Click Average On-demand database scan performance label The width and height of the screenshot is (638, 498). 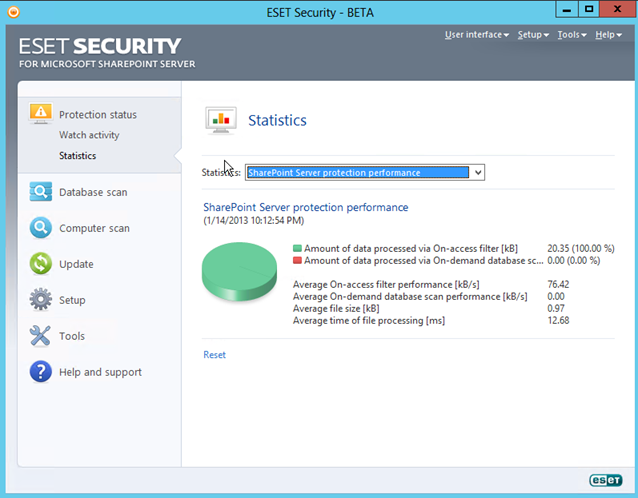[410, 296]
